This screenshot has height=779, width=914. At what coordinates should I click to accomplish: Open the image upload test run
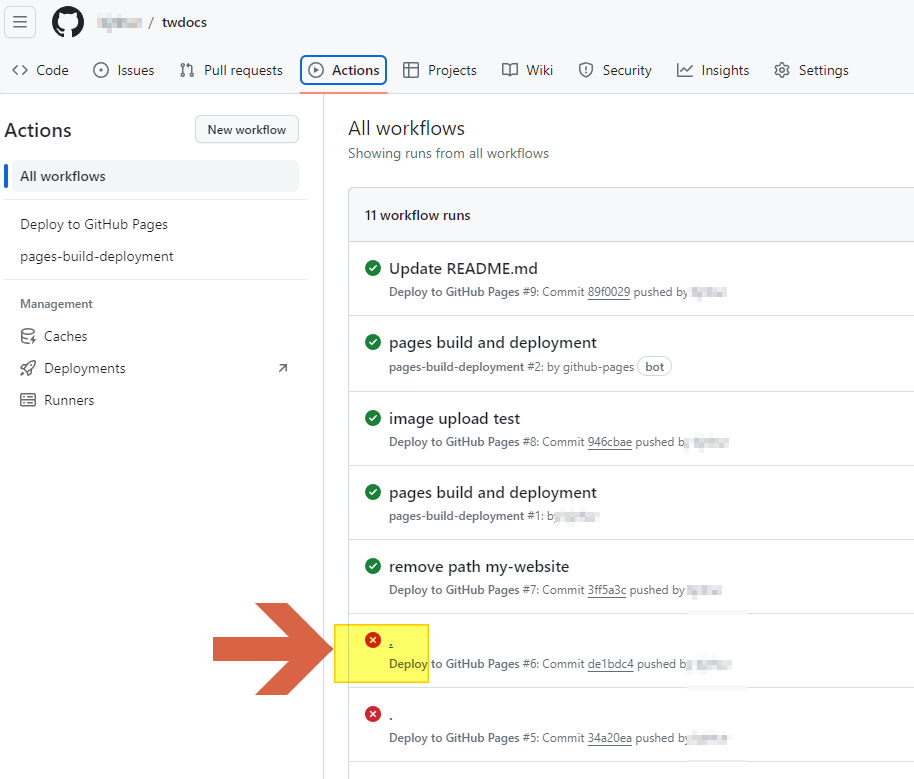(454, 419)
